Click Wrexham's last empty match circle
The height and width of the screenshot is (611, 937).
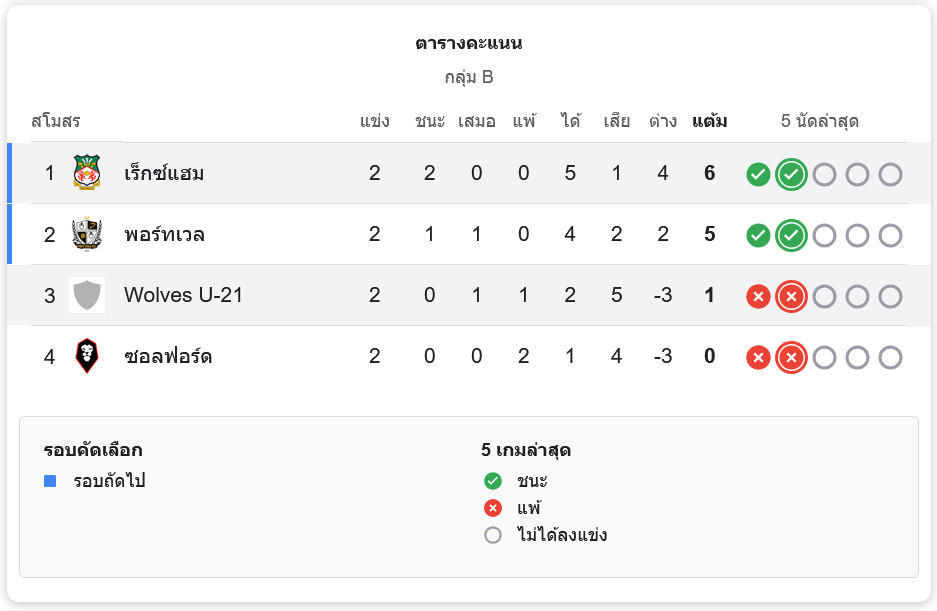pyautogui.click(x=890, y=175)
